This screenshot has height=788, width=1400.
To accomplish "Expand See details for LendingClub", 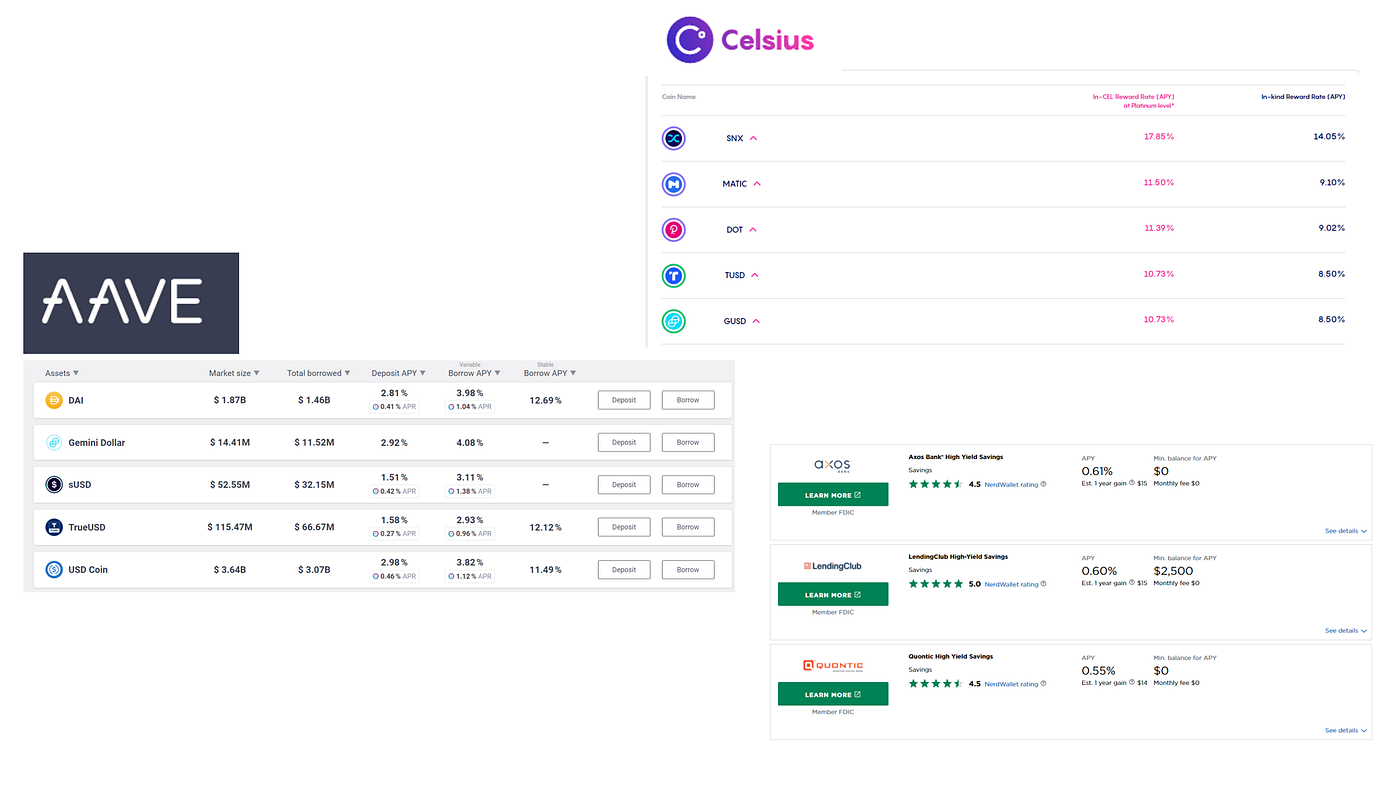I will click(1346, 631).
